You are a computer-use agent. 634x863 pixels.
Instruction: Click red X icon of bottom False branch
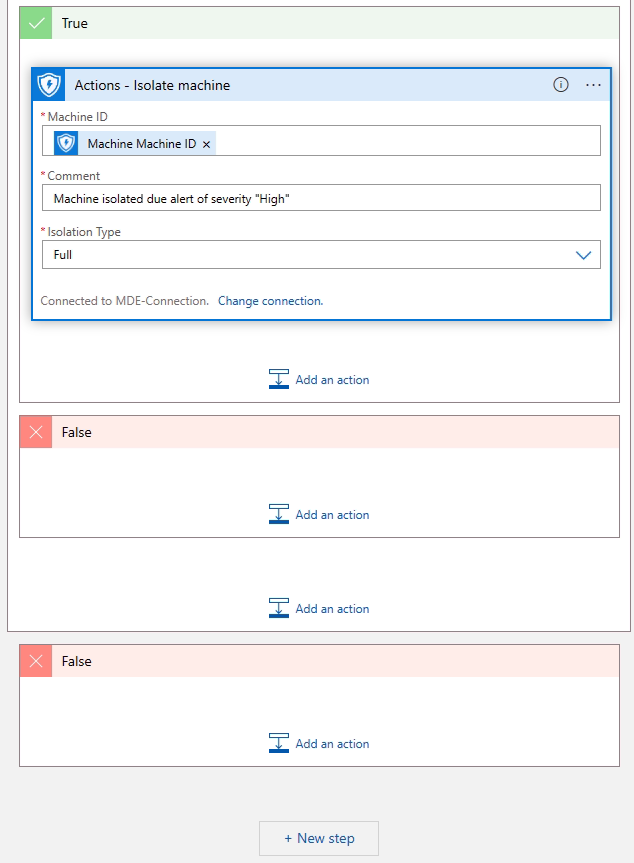pos(36,661)
